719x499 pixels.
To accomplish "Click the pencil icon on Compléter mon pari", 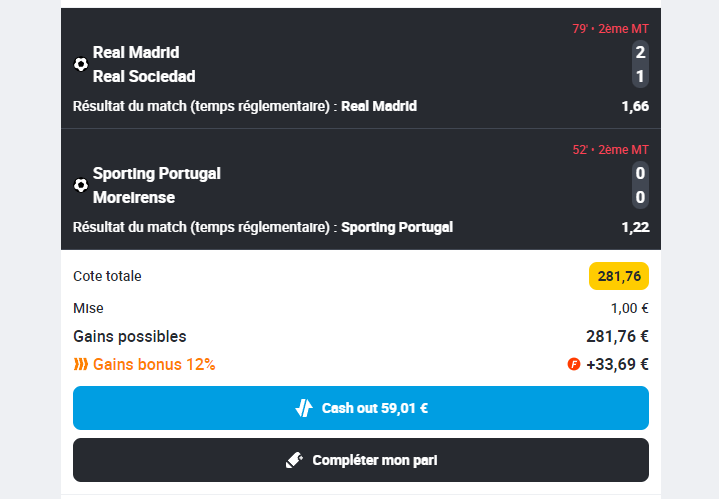I will pos(294,460).
